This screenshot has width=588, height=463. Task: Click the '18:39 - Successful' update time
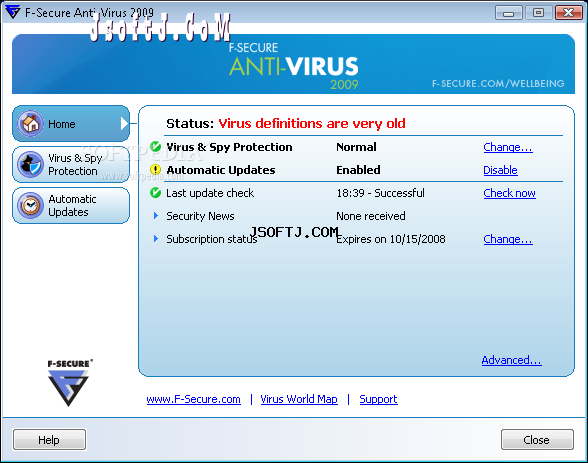point(380,193)
